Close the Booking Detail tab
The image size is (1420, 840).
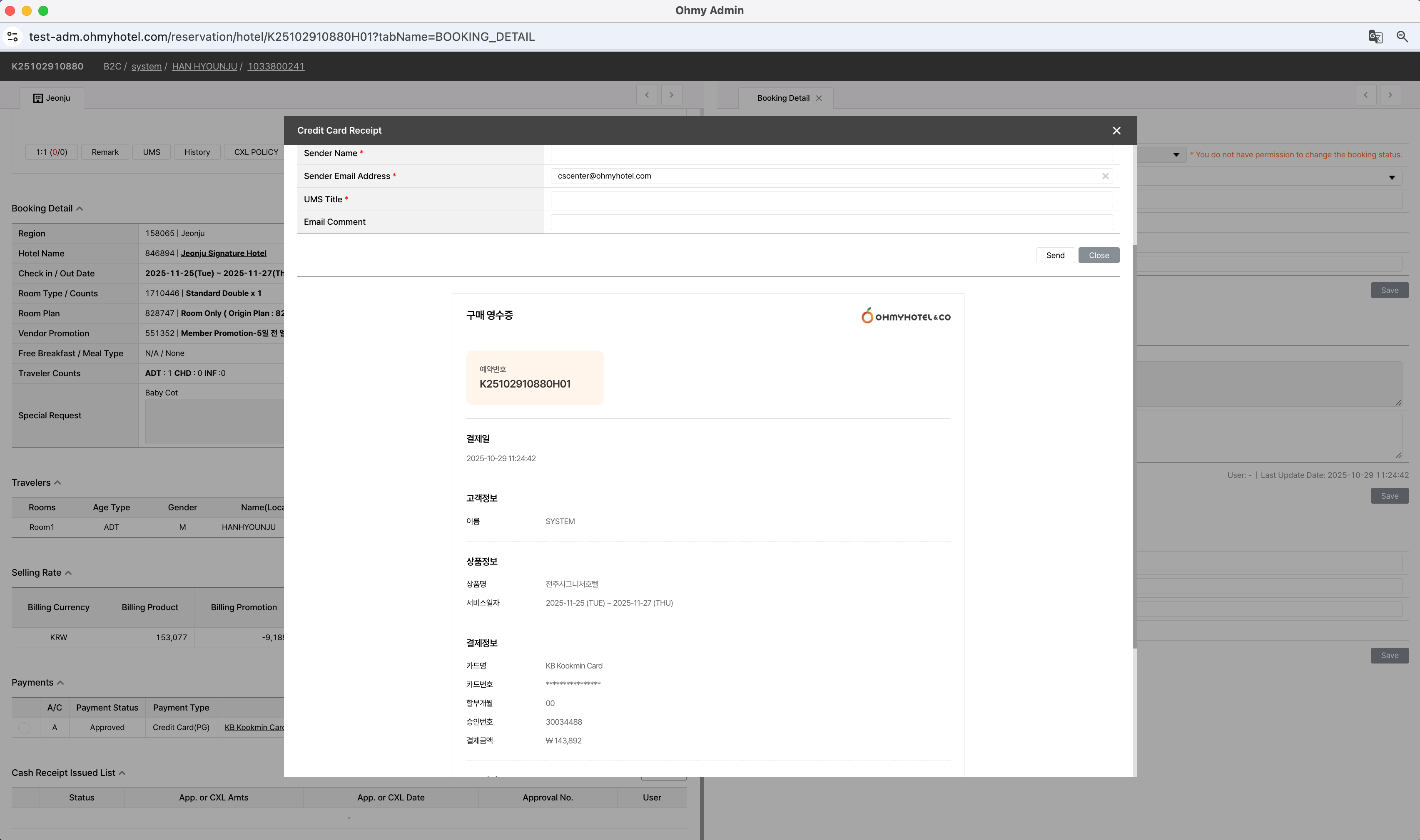(x=819, y=99)
